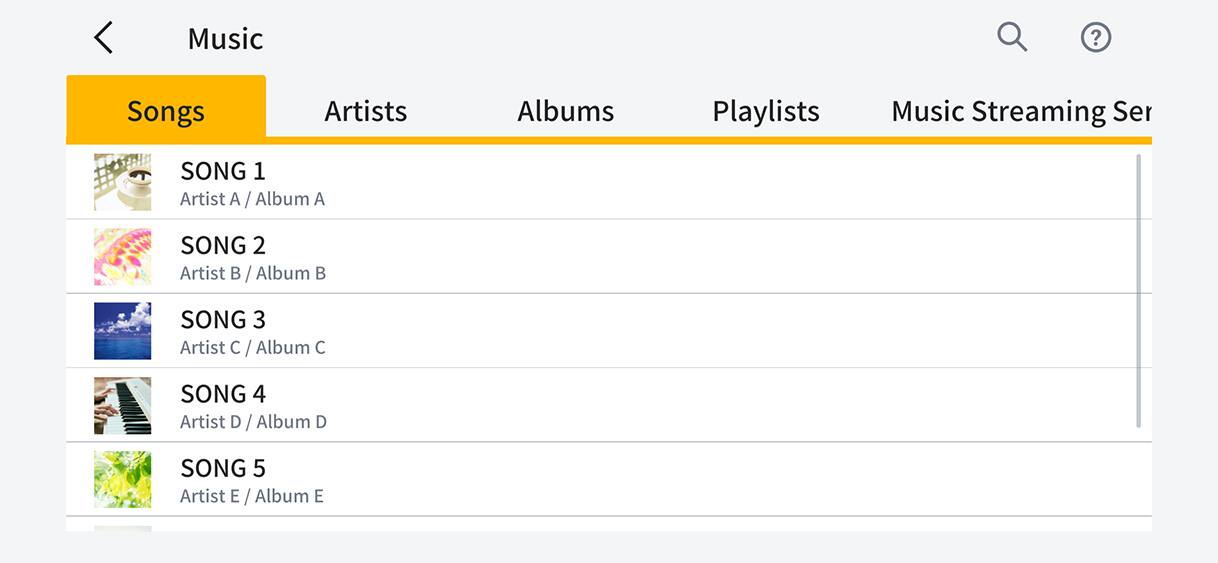Play SONG 5 by Artist E
This screenshot has height=563, width=1218.
tap(600, 479)
